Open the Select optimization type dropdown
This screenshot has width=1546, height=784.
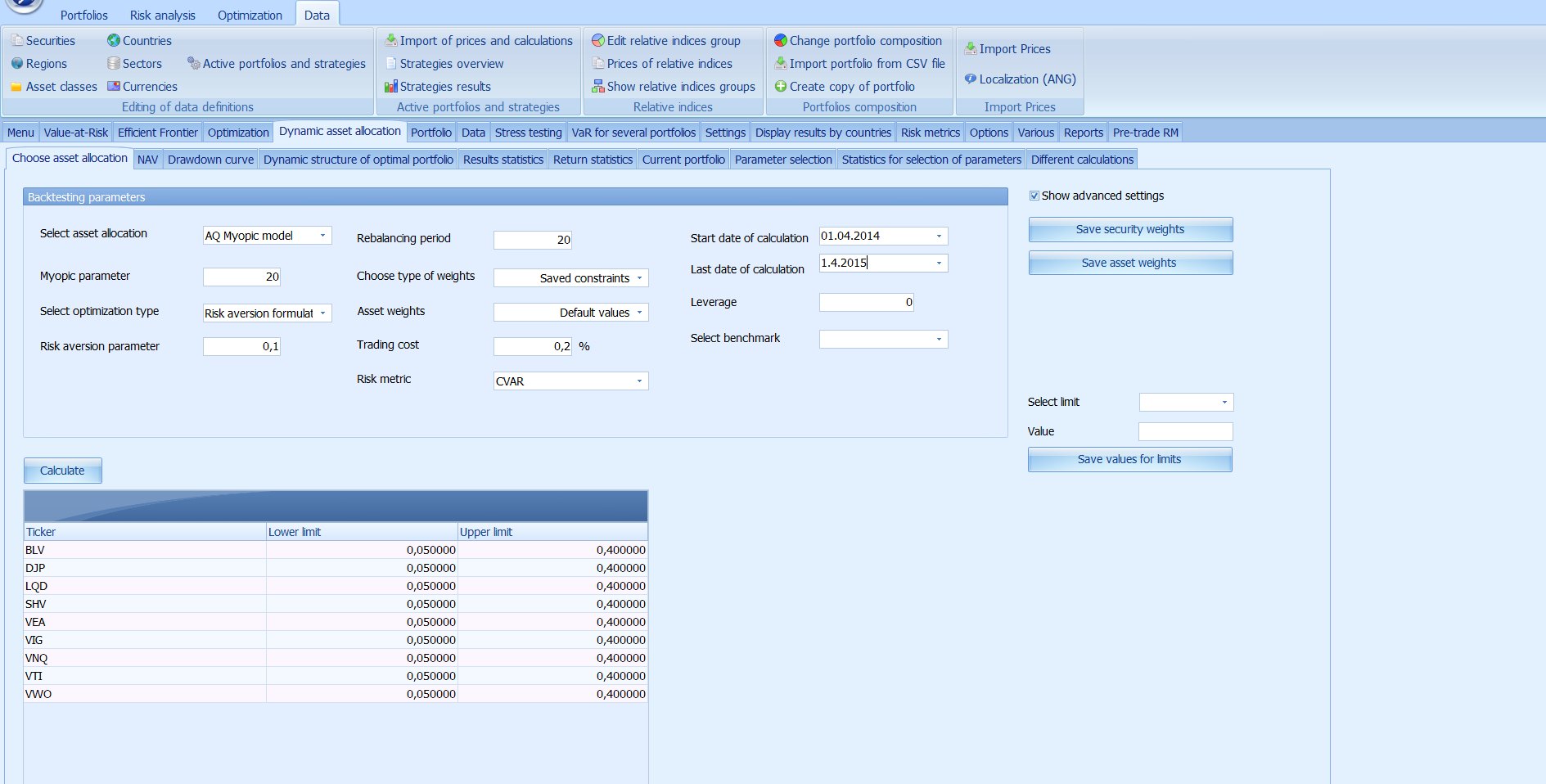[322, 313]
